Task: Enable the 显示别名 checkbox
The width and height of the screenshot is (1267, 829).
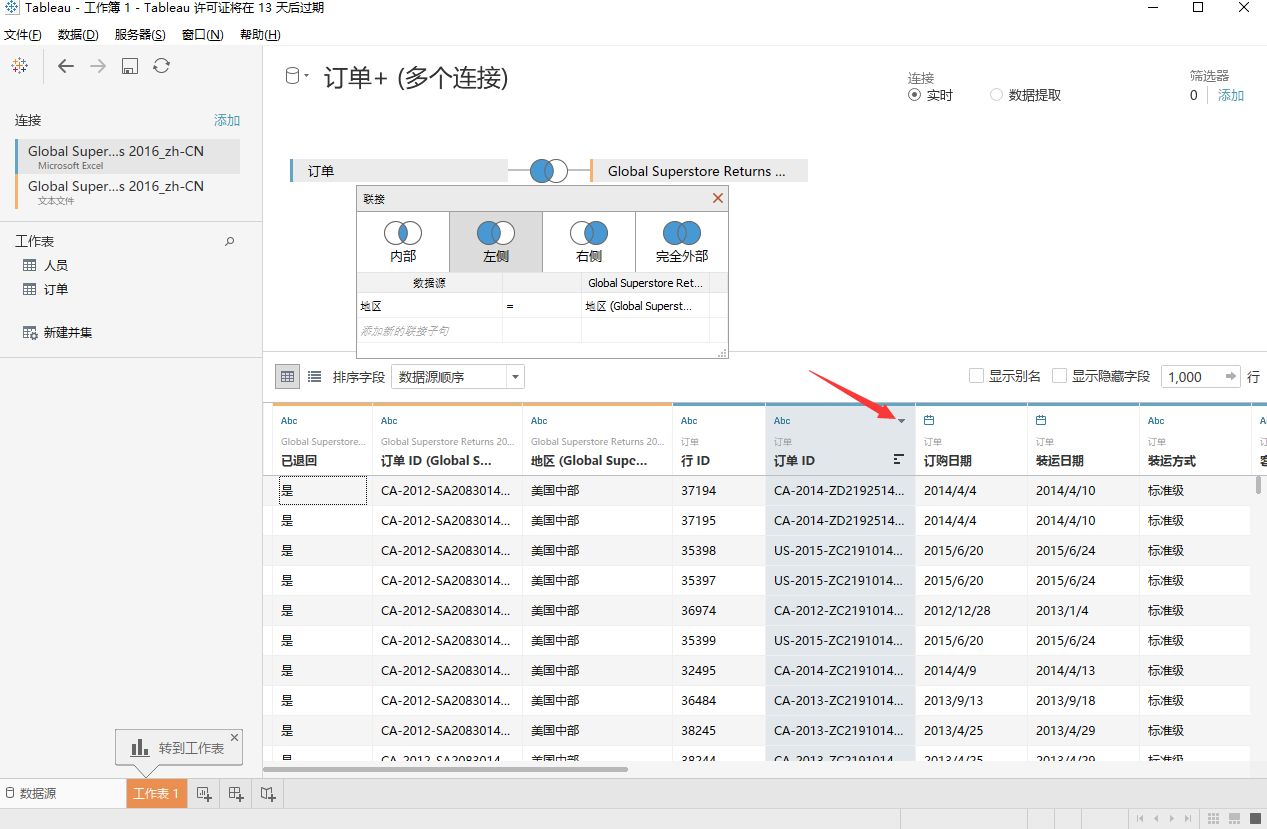Action: pos(977,376)
